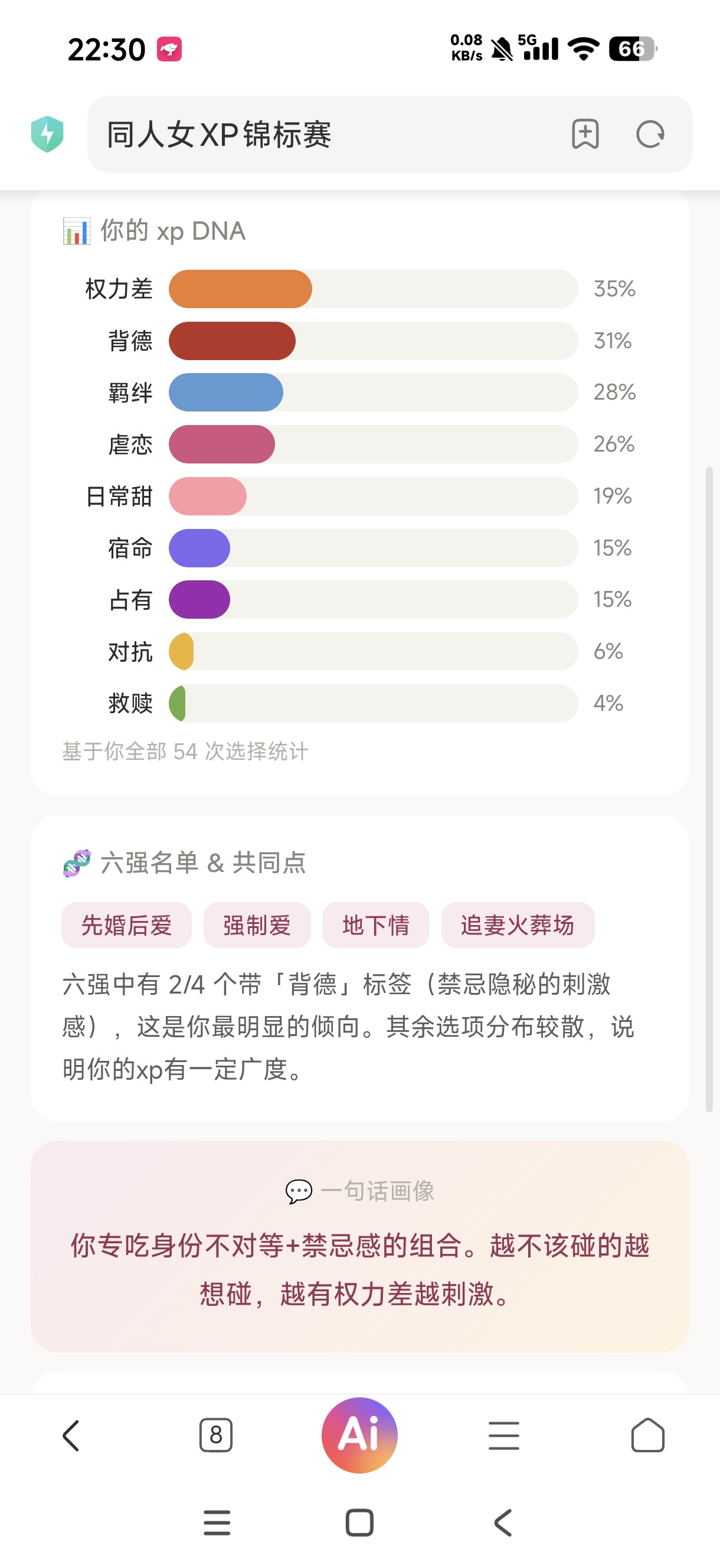Launch the Ai assistant button
Screen dimensions: 720x1568
click(359, 1435)
